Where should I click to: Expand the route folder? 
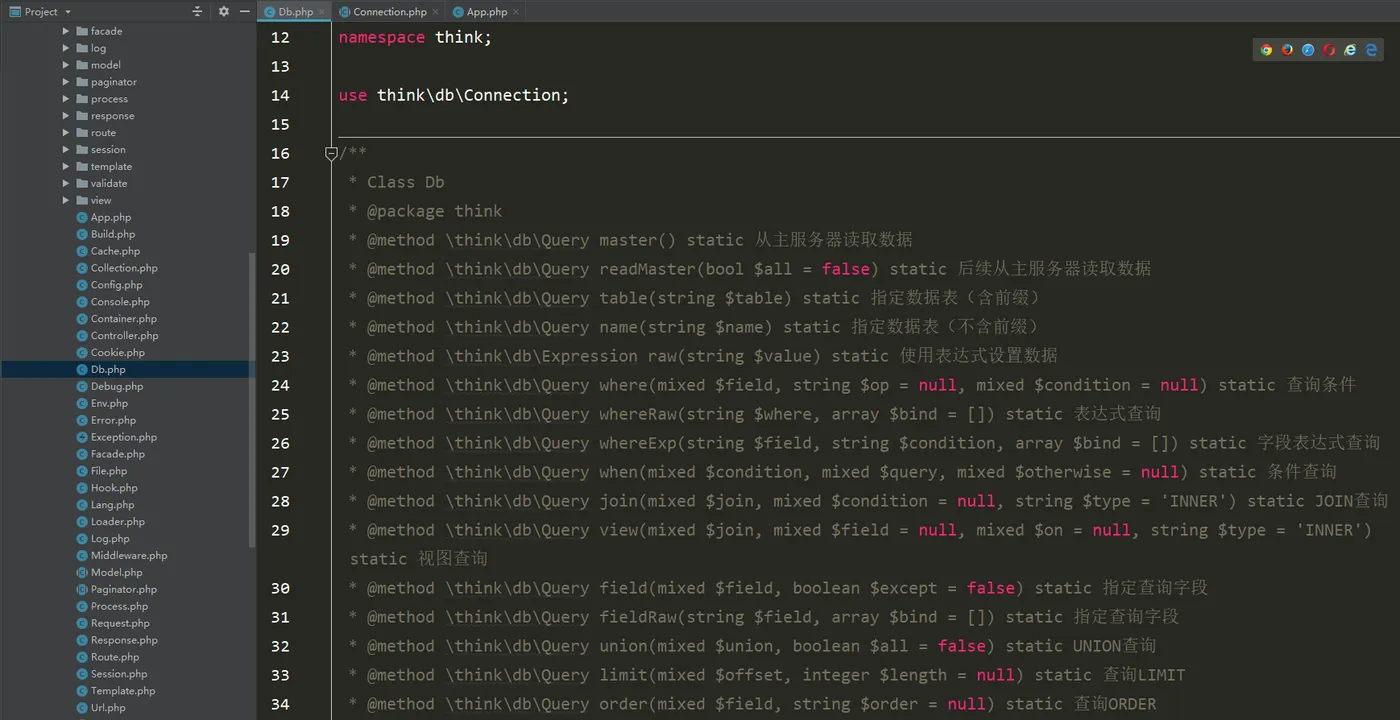[66, 133]
